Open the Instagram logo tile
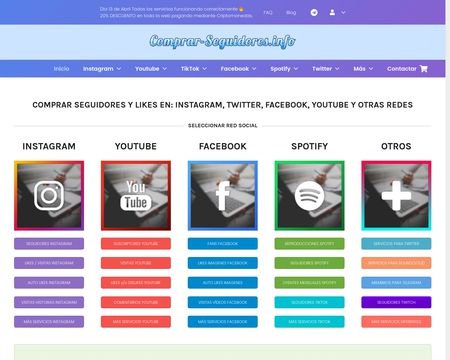 click(x=49, y=196)
